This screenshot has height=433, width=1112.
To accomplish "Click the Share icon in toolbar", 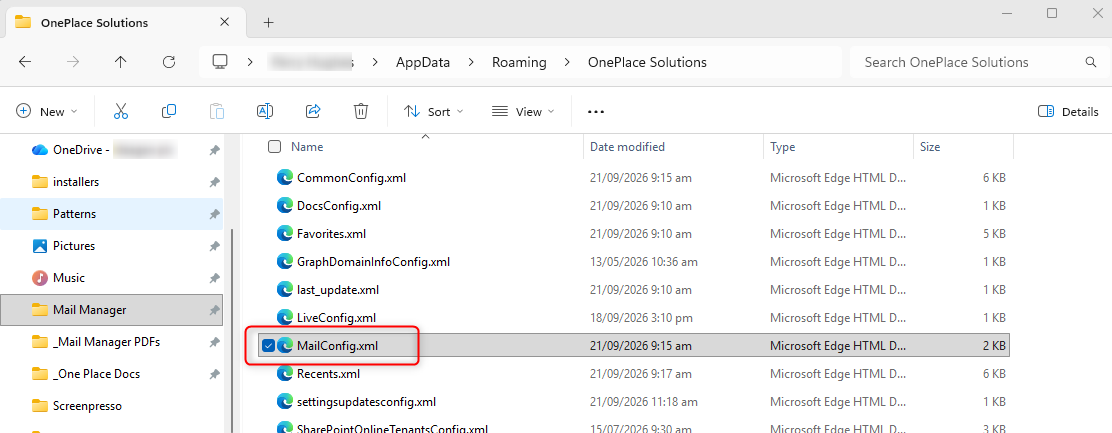I will [313, 111].
